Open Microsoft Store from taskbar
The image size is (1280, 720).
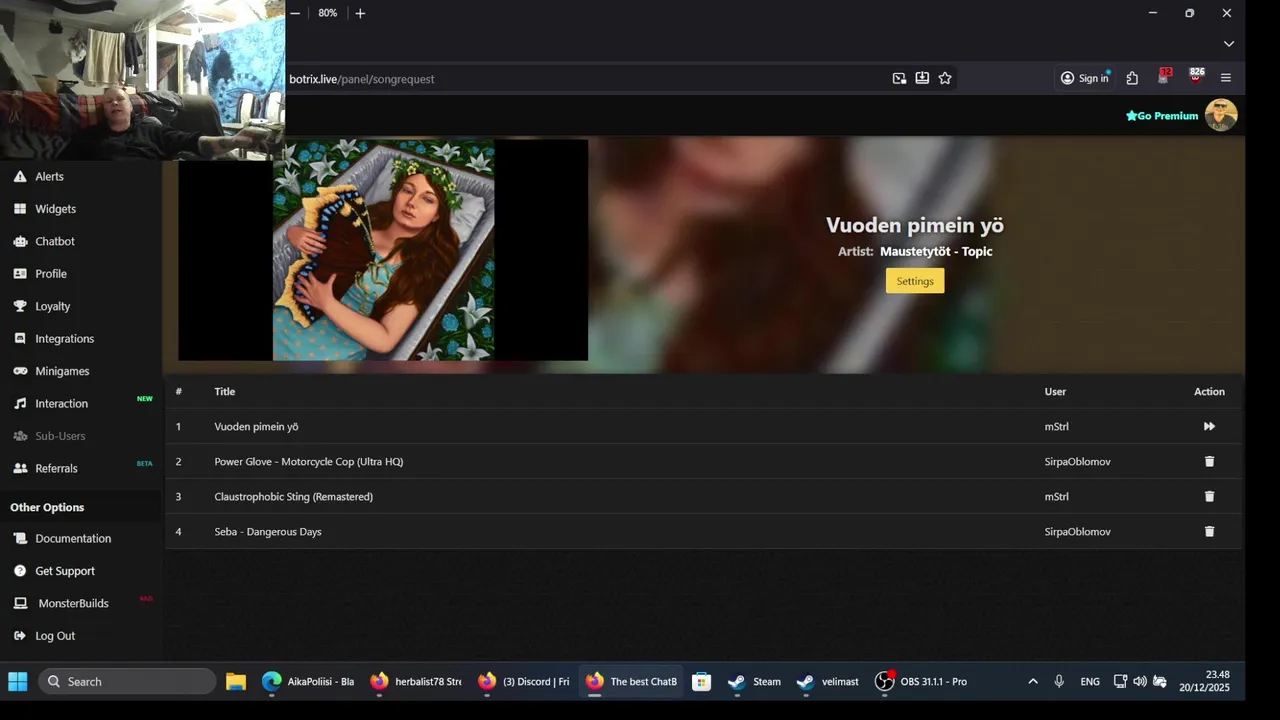pyautogui.click(x=702, y=682)
